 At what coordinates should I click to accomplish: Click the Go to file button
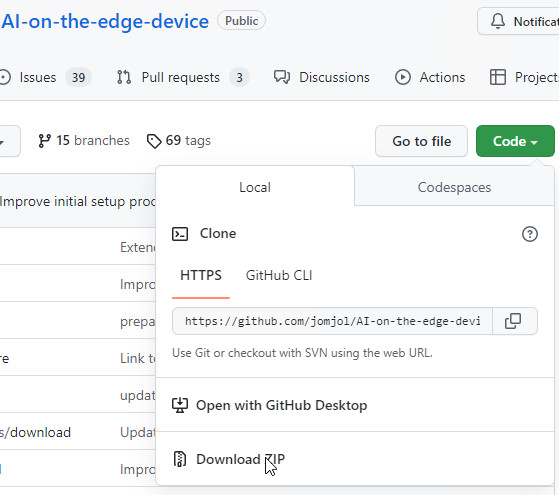[421, 141]
